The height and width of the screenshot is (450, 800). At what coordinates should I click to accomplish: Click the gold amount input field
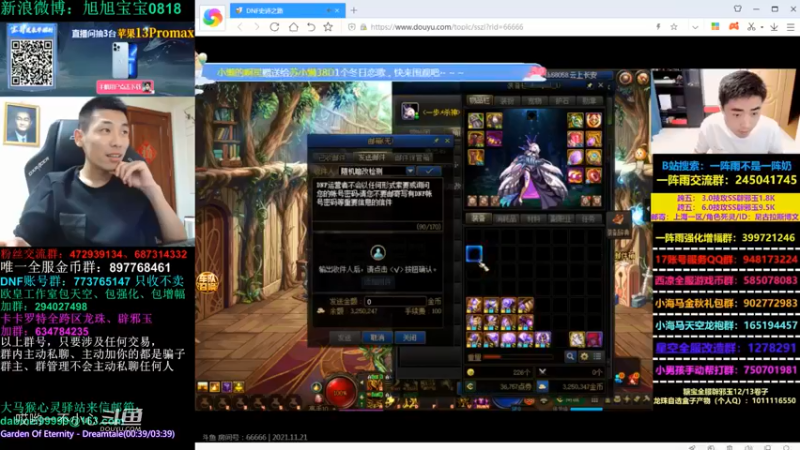394,302
